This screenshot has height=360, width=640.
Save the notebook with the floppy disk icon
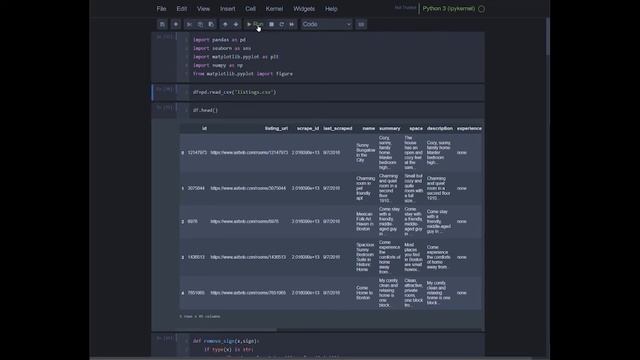point(162,24)
